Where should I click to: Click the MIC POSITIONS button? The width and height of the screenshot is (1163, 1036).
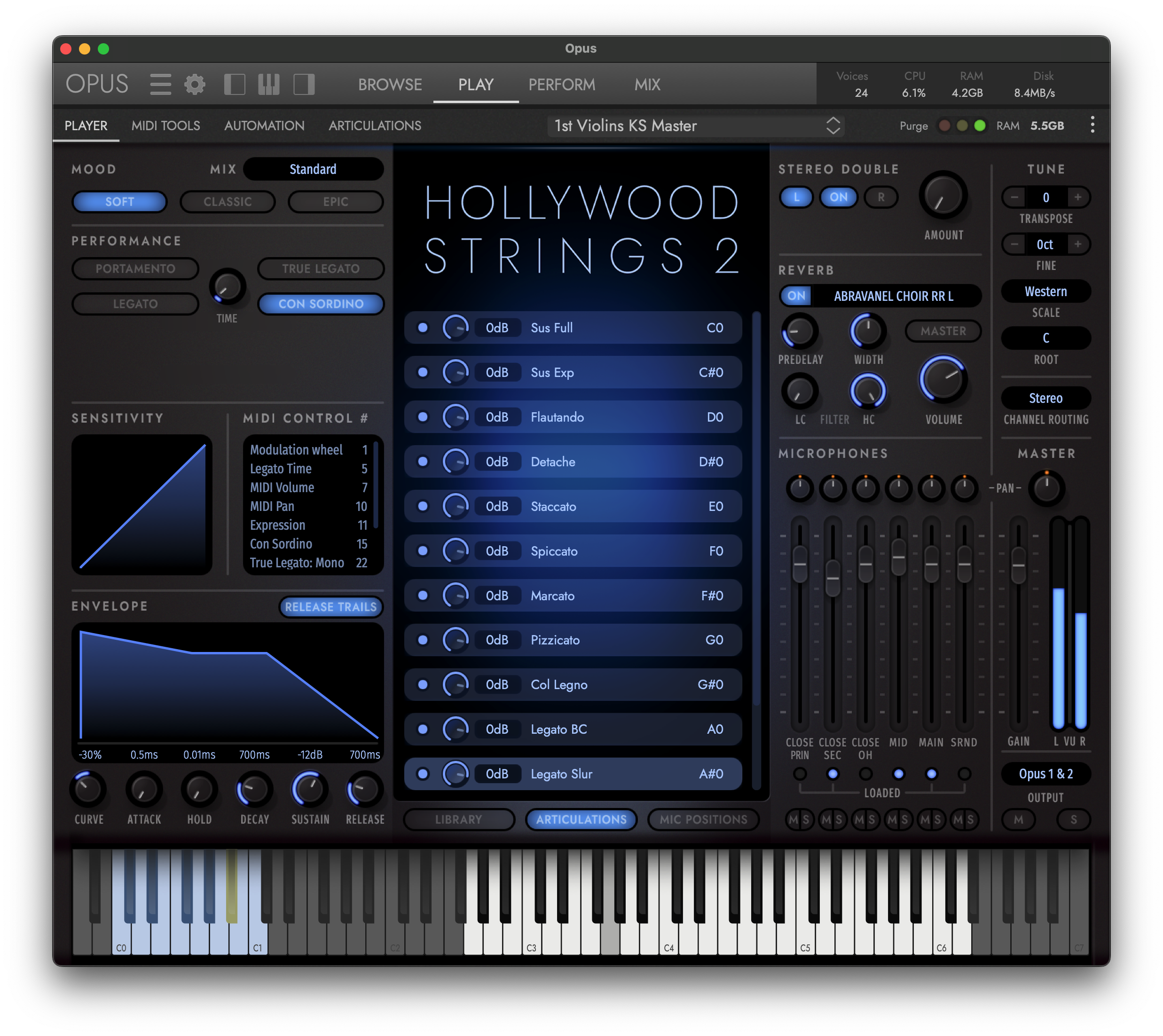tap(703, 819)
